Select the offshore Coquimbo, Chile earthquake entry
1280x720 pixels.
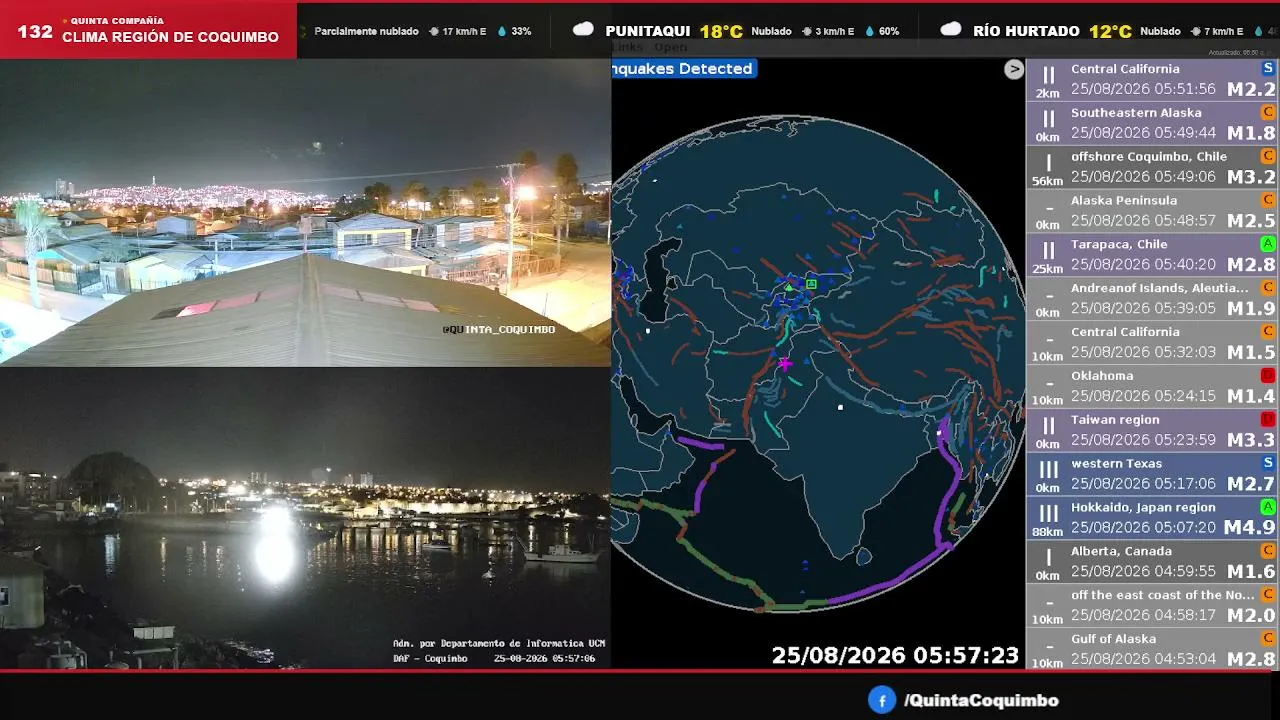[1153, 167]
